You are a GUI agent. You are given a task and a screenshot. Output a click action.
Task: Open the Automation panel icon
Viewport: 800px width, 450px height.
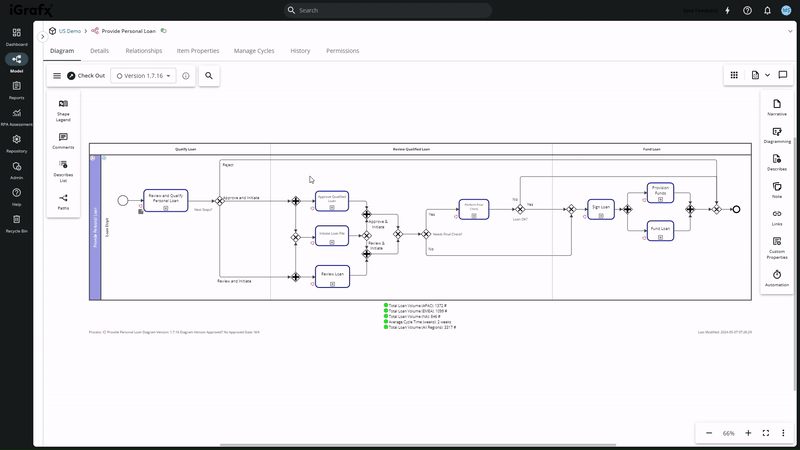point(776,277)
